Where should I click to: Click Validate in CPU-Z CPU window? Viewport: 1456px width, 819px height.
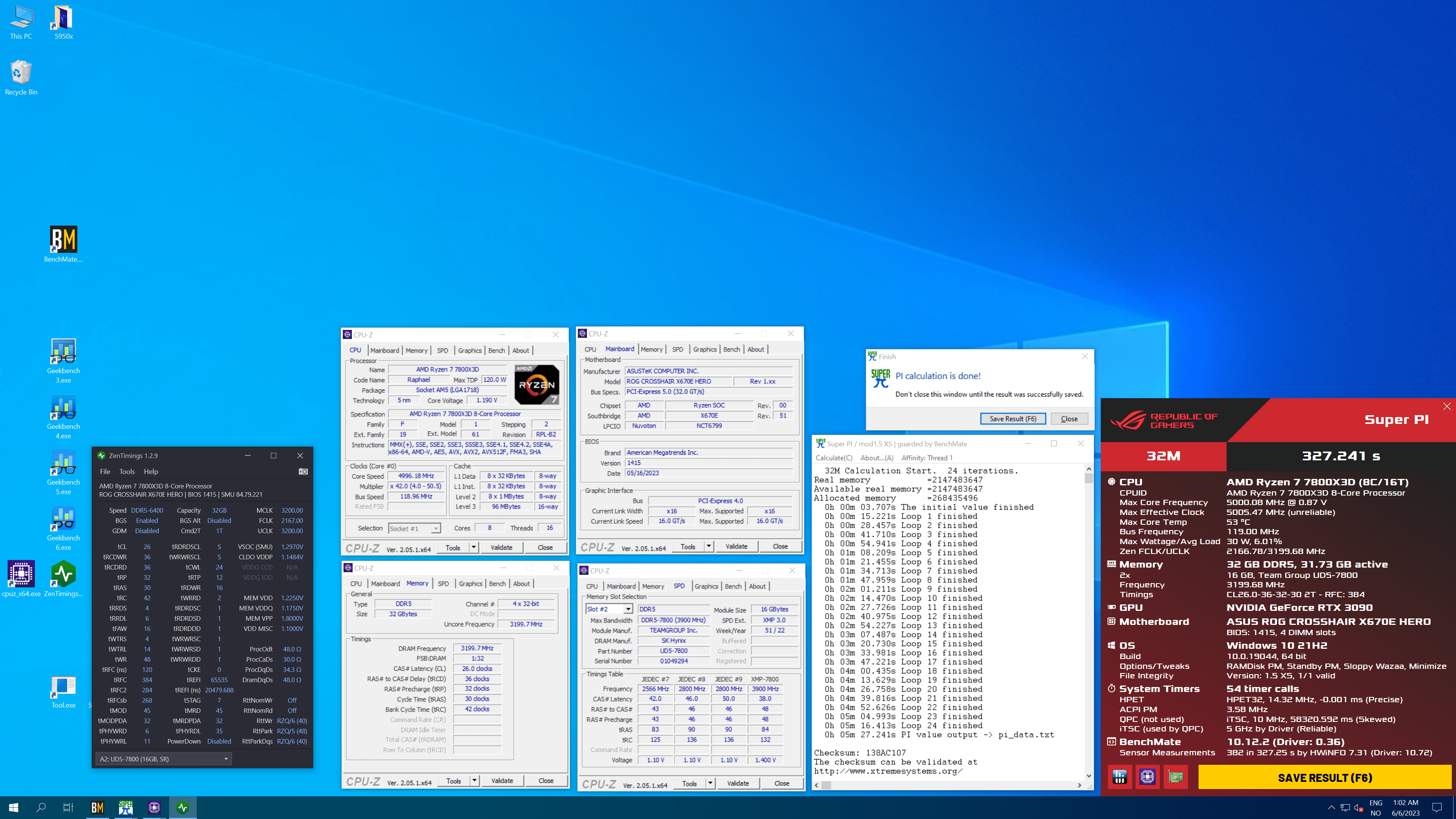[x=501, y=548]
